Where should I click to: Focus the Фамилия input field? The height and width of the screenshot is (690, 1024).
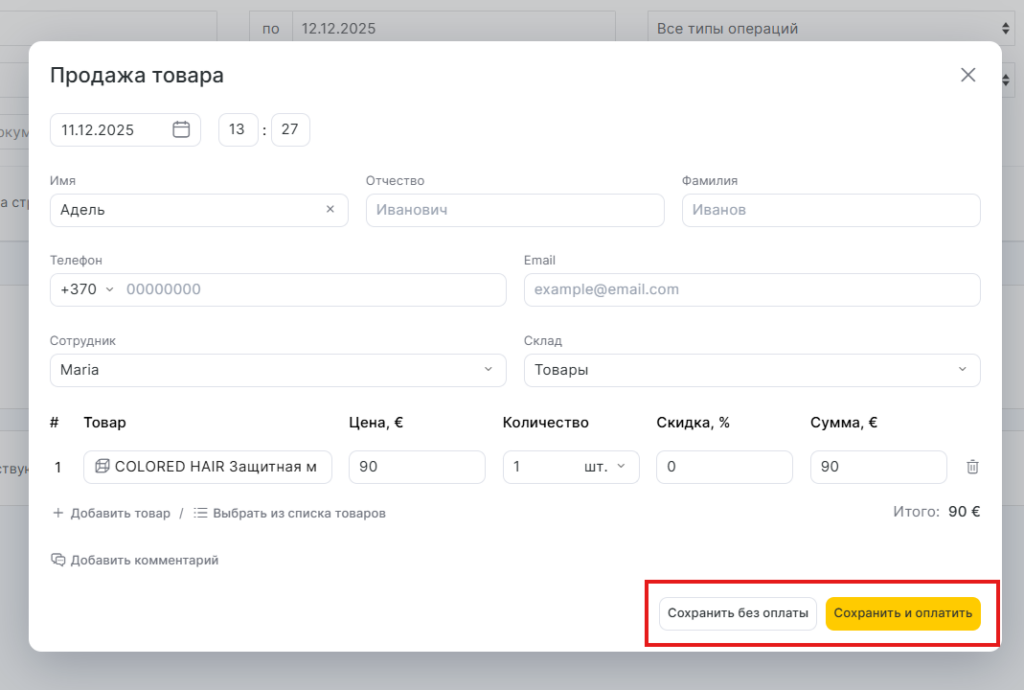[830, 210]
